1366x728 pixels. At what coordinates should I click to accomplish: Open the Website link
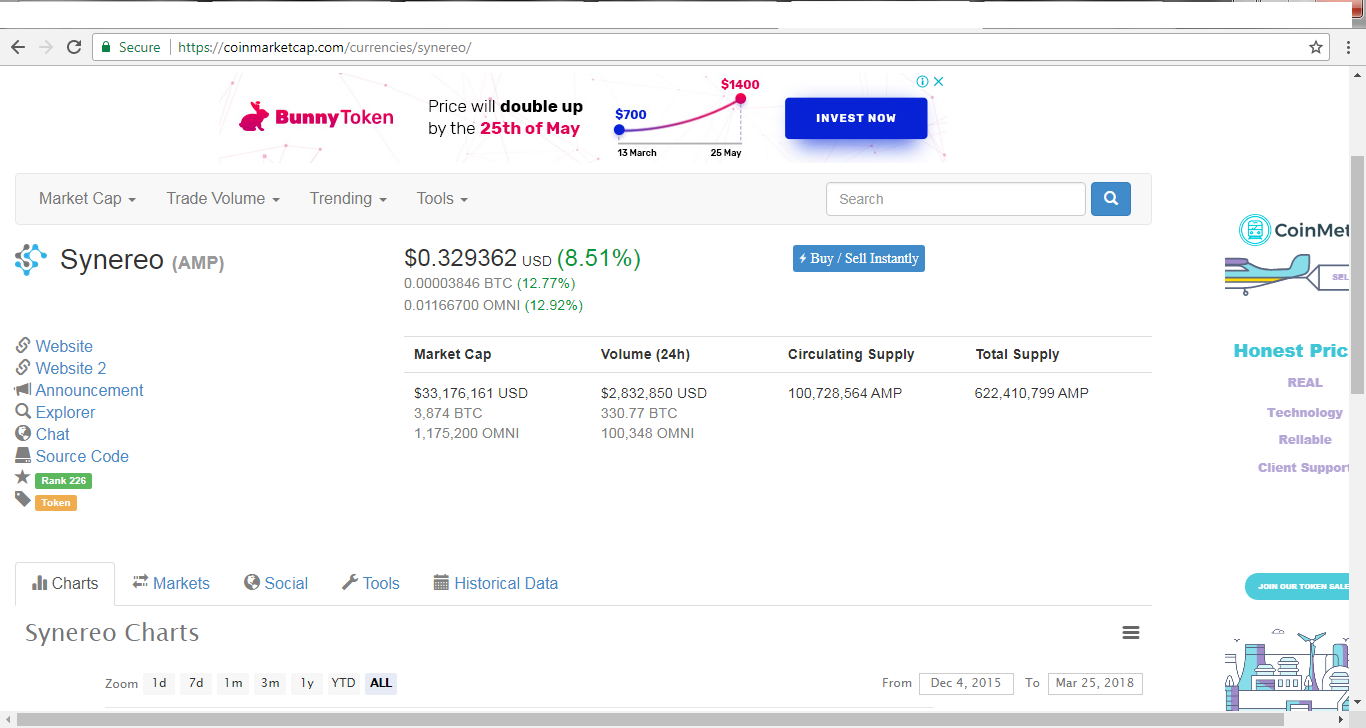click(x=64, y=346)
